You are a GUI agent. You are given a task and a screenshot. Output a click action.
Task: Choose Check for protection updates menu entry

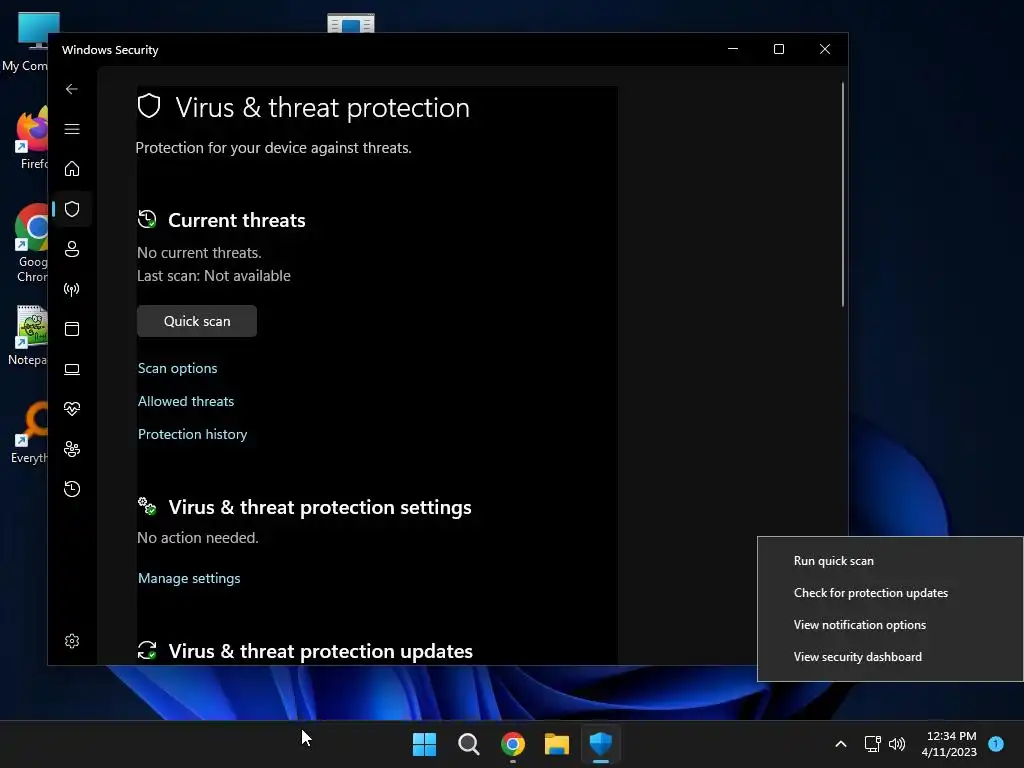tap(871, 593)
